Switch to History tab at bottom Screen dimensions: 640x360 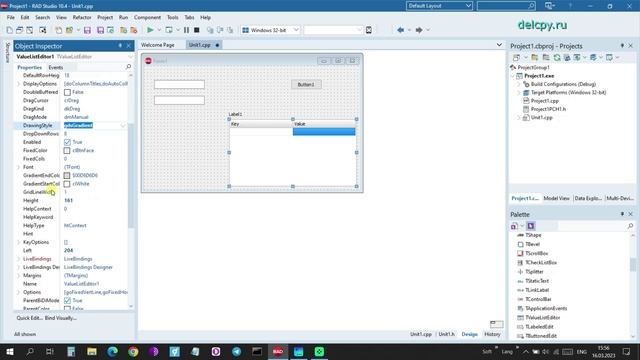click(492, 334)
